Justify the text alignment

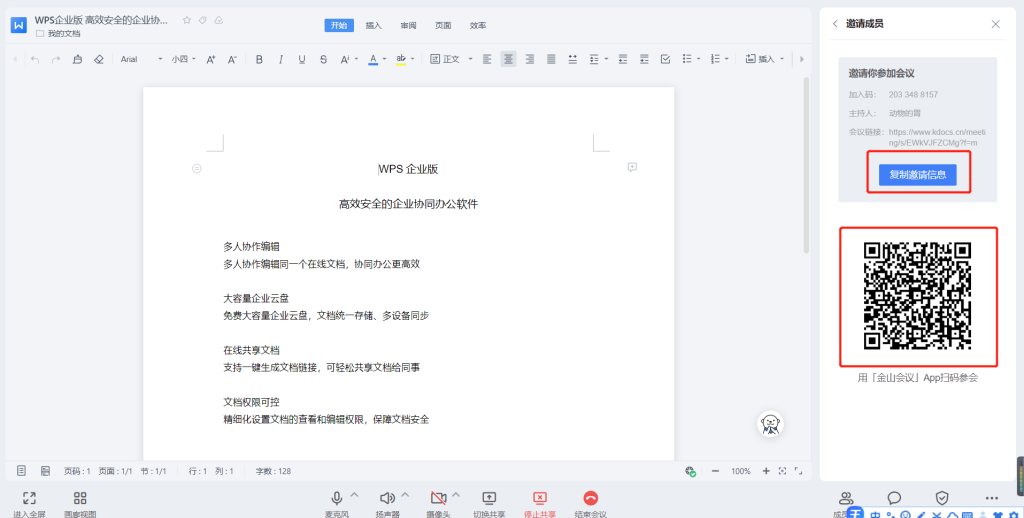pyautogui.click(x=551, y=59)
